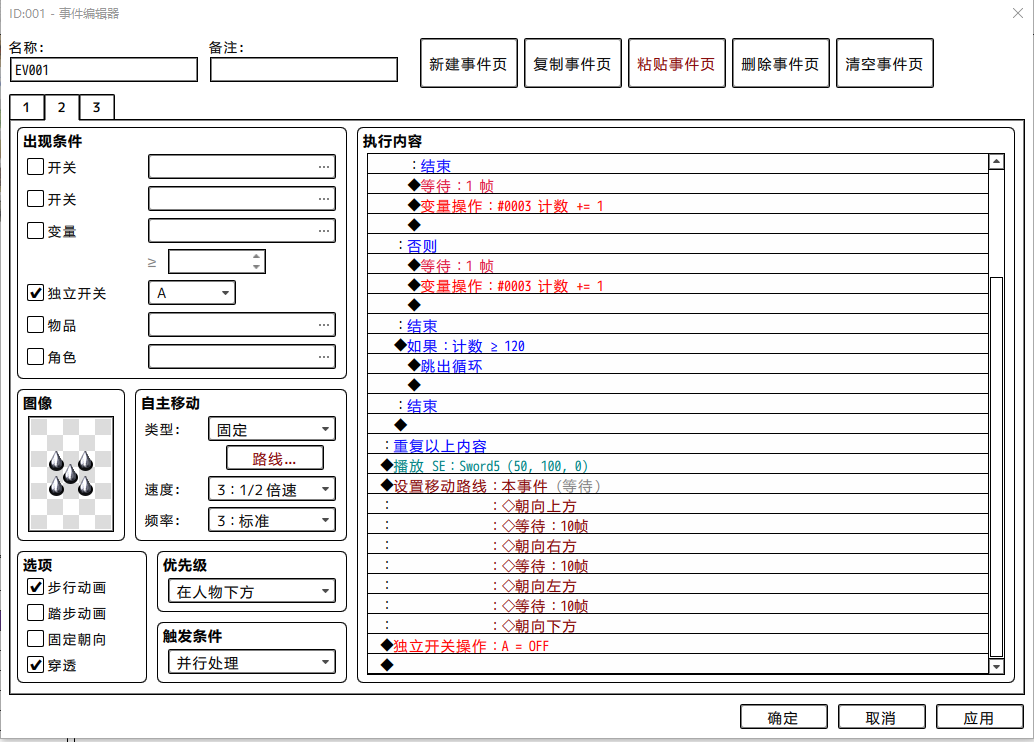Enable the 固定朝向 option

click(35, 639)
